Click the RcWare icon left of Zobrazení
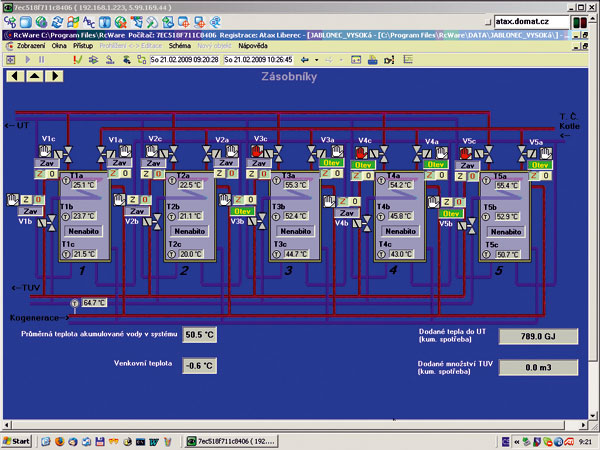The height and width of the screenshot is (450, 600). click(10, 46)
